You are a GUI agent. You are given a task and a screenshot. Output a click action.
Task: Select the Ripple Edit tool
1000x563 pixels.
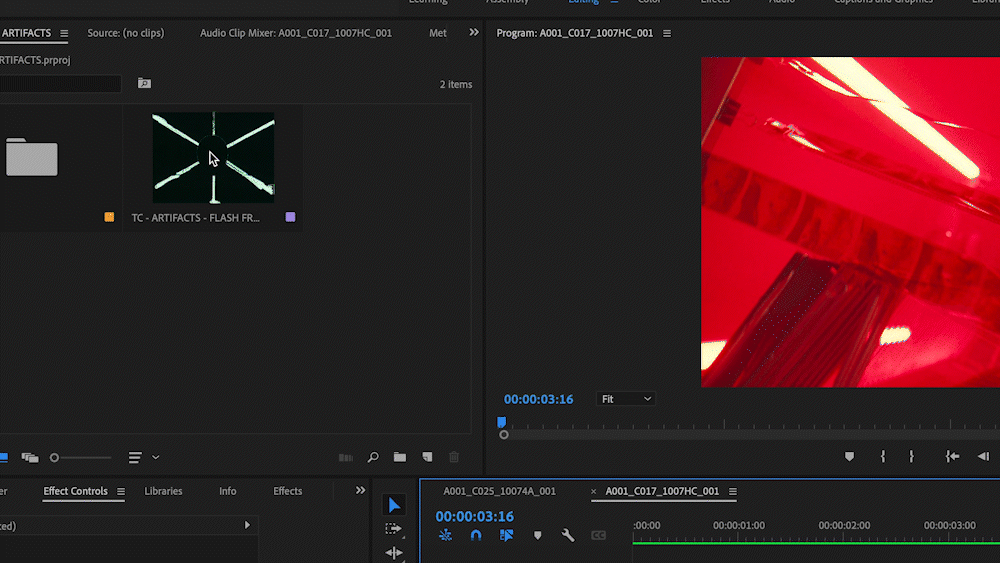[394, 552]
